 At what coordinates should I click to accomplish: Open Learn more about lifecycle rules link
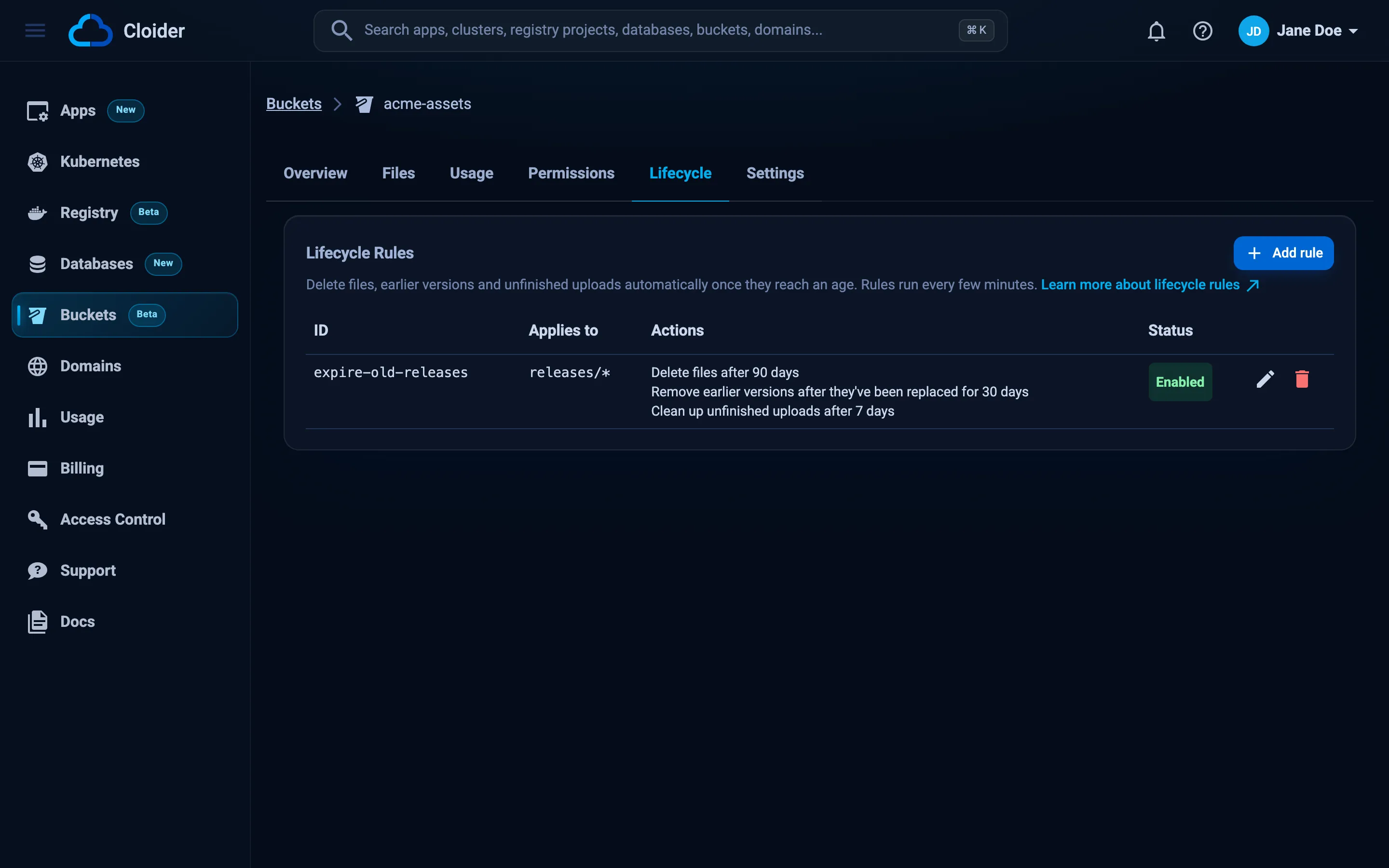(1150, 285)
